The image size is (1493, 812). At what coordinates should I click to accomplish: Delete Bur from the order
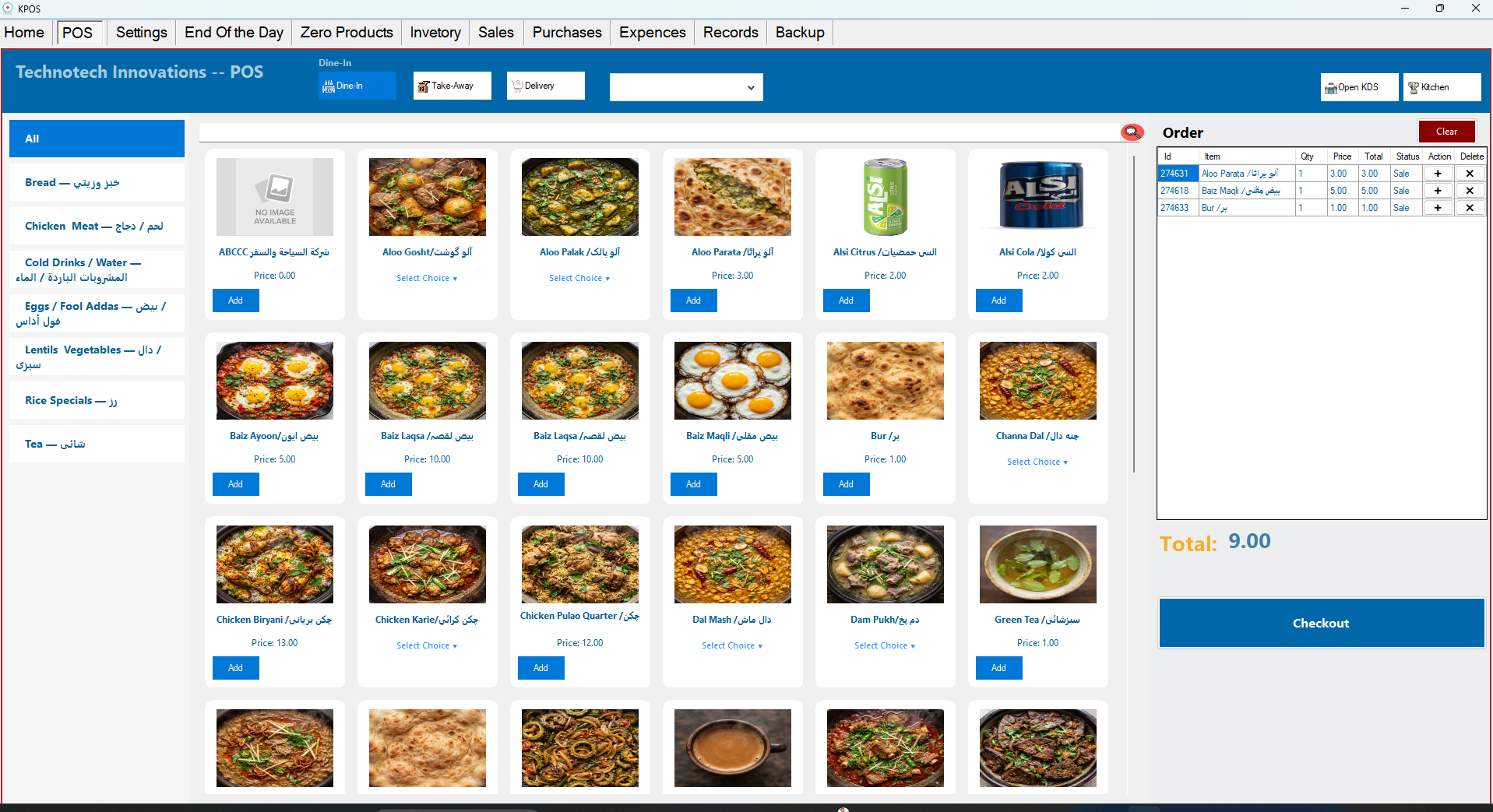[x=1470, y=208]
